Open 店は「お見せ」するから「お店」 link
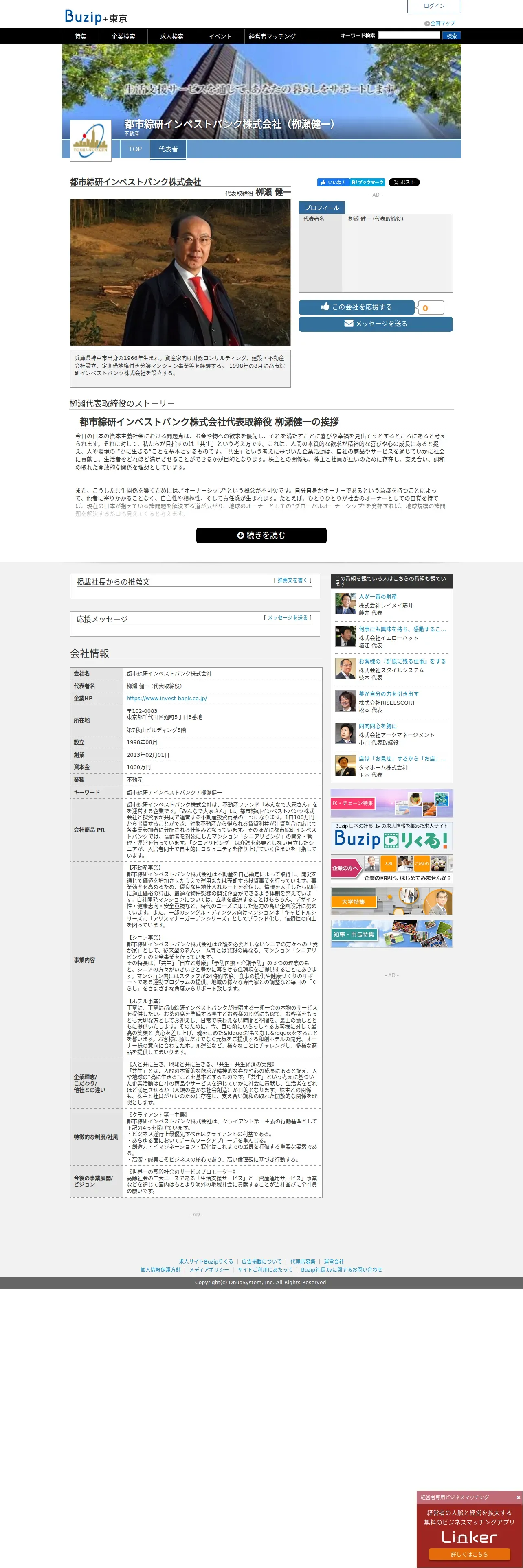 [x=402, y=758]
